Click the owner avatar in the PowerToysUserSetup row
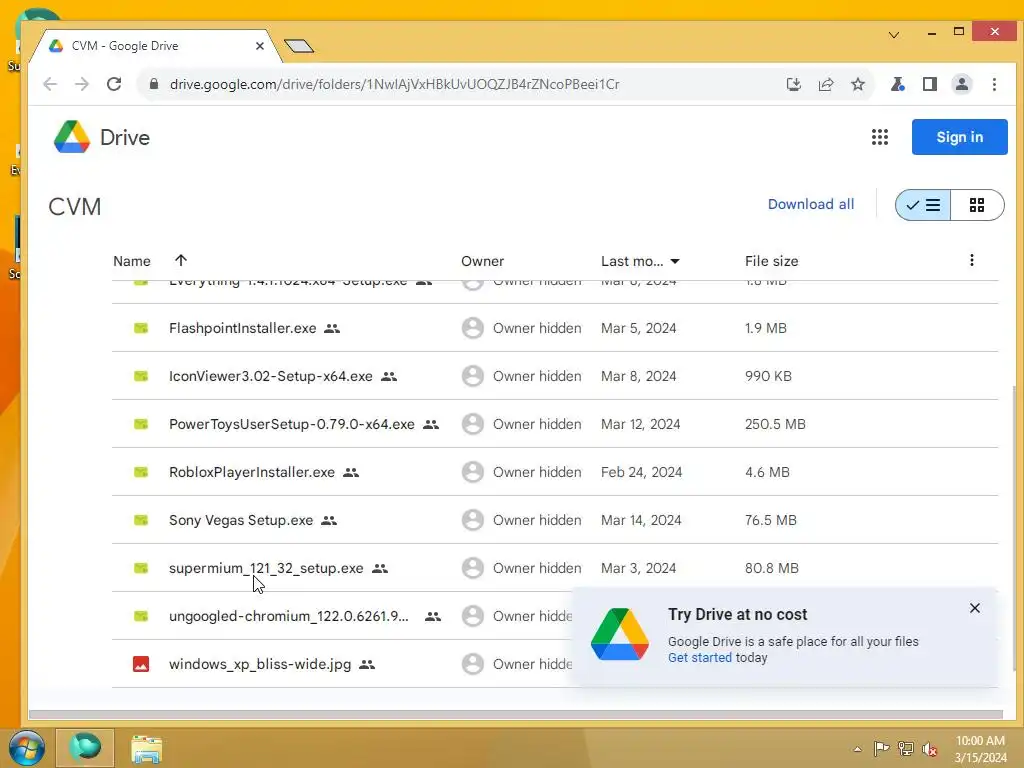The image size is (1024, 768). pos(473,424)
